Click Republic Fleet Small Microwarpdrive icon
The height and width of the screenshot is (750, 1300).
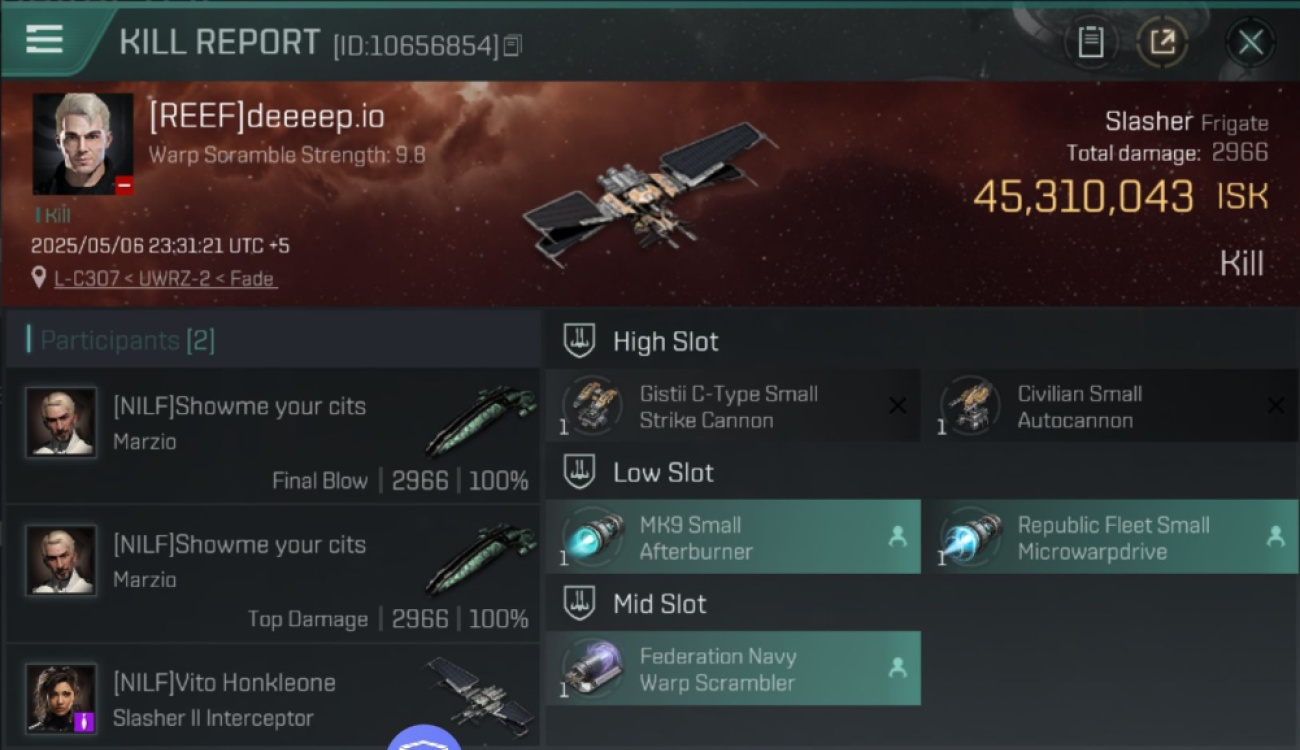click(x=970, y=537)
